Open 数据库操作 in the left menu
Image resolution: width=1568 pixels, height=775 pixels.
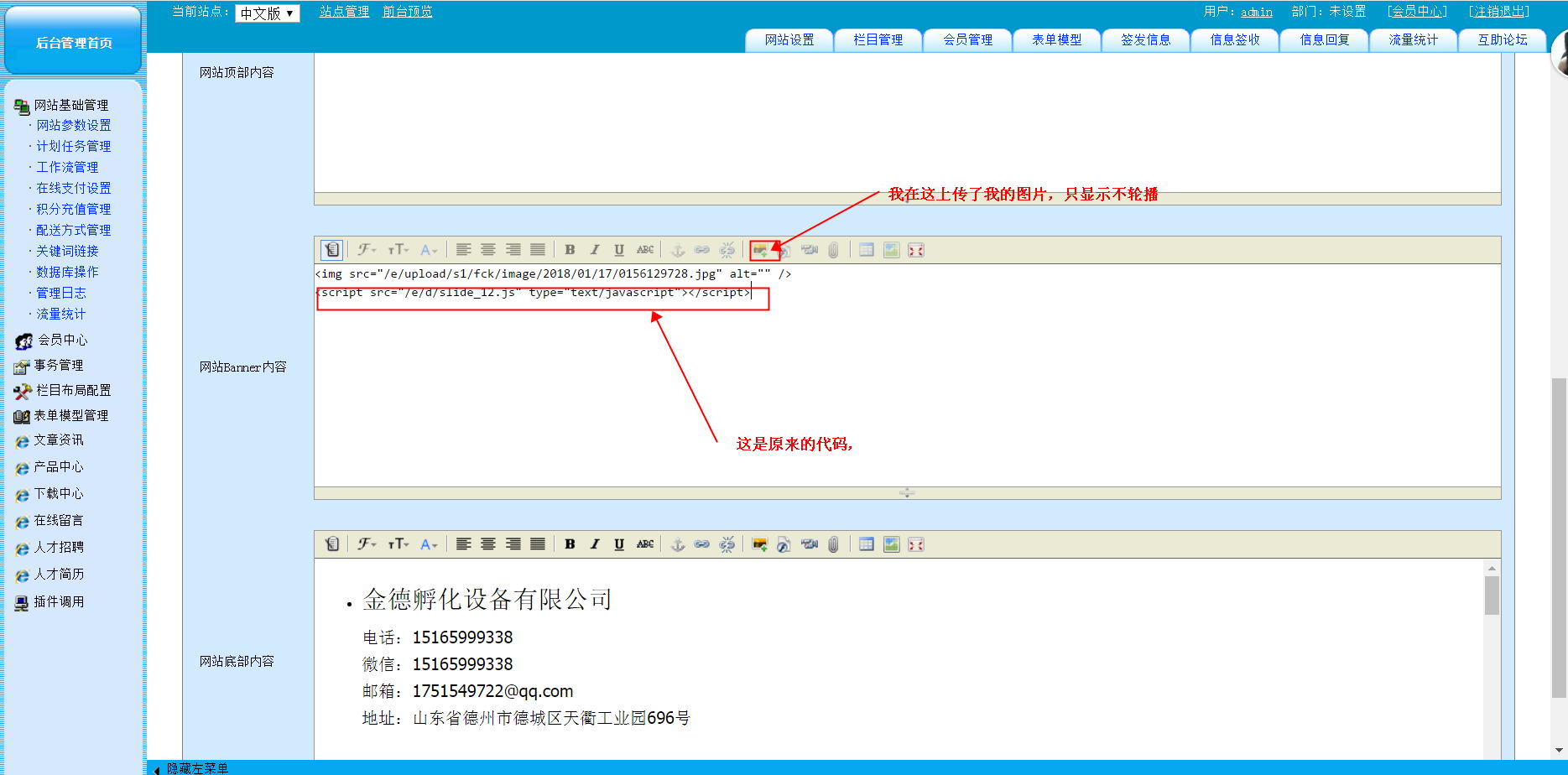[67, 272]
